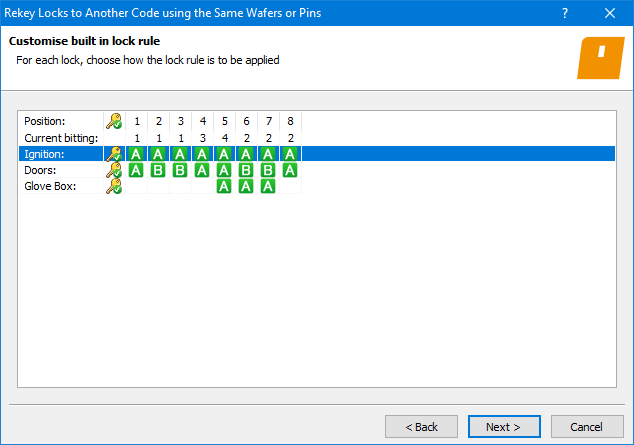Viewport: 634px width, 445px height.
Task: Toggle Doors position 3 wafer marked B
Action: point(181,170)
